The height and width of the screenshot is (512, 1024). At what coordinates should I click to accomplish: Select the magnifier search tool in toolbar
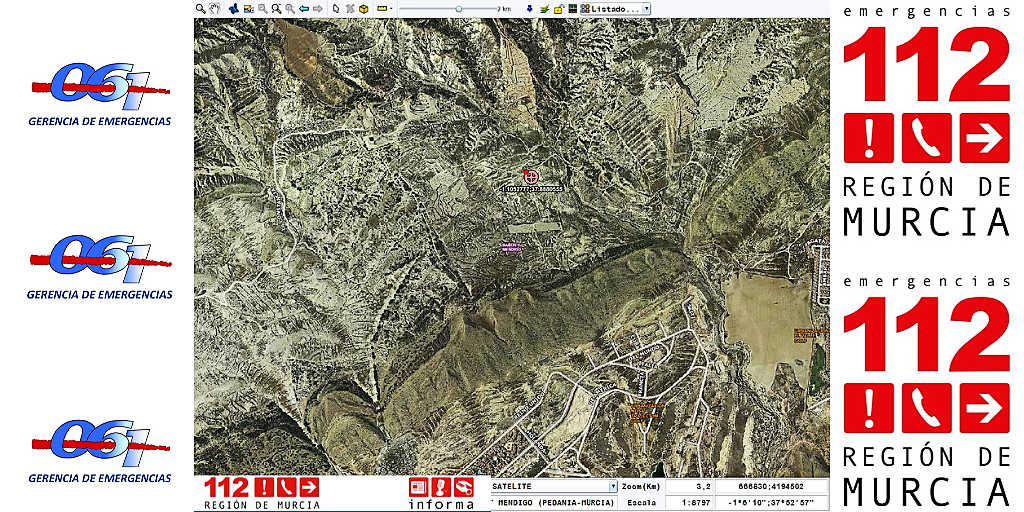(200, 8)
